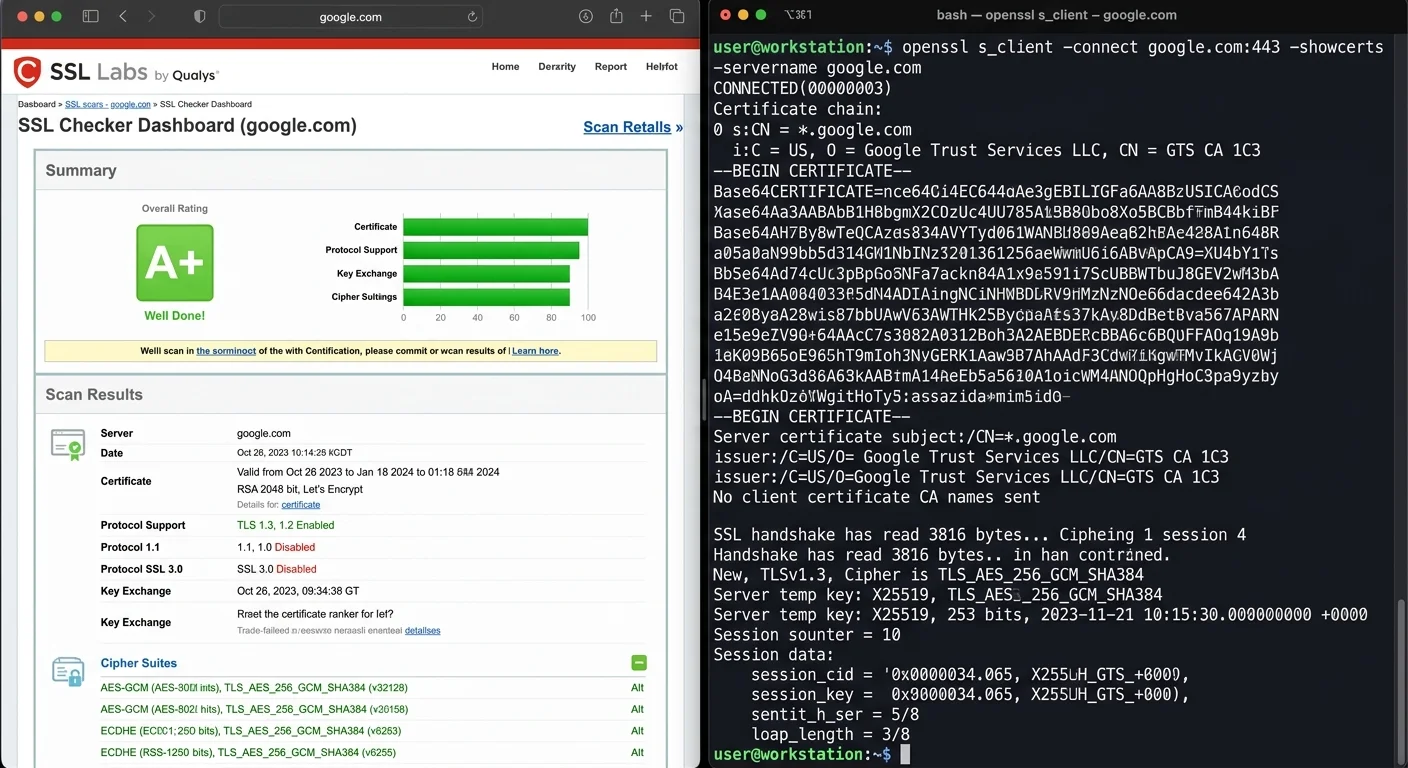Click Alt on the v32128 cipher row

[x=637, y=688]
